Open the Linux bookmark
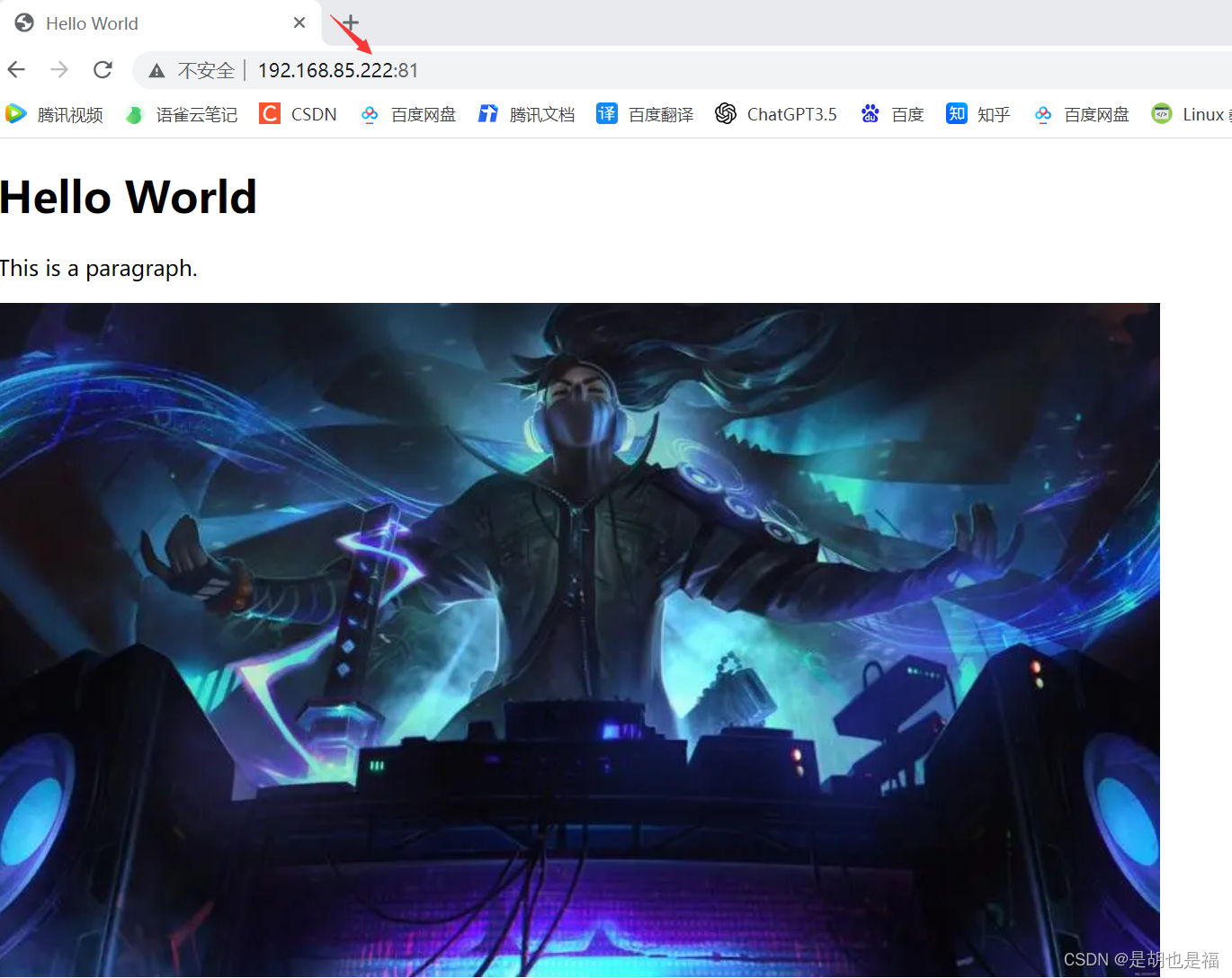Screen dimensions: 1232x978 pos(1192,114)
